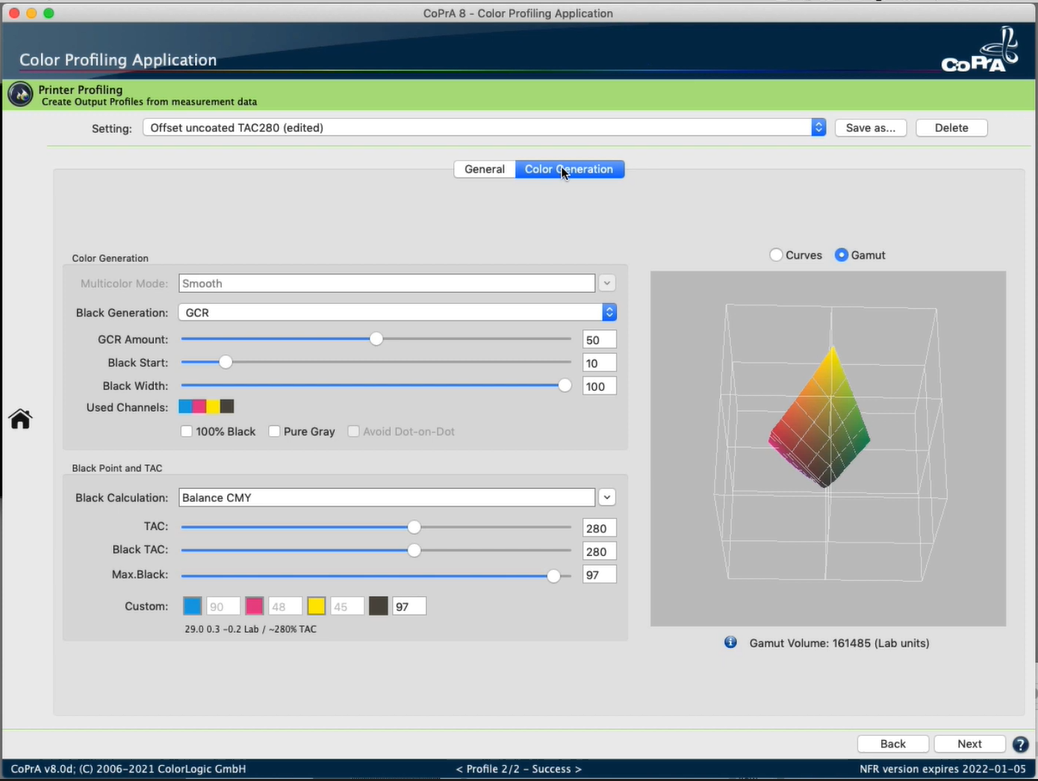The width and height of the screenshot is (1038, 781).
Task: Click the gamut volume info icon
Action: tap(730, 642)
